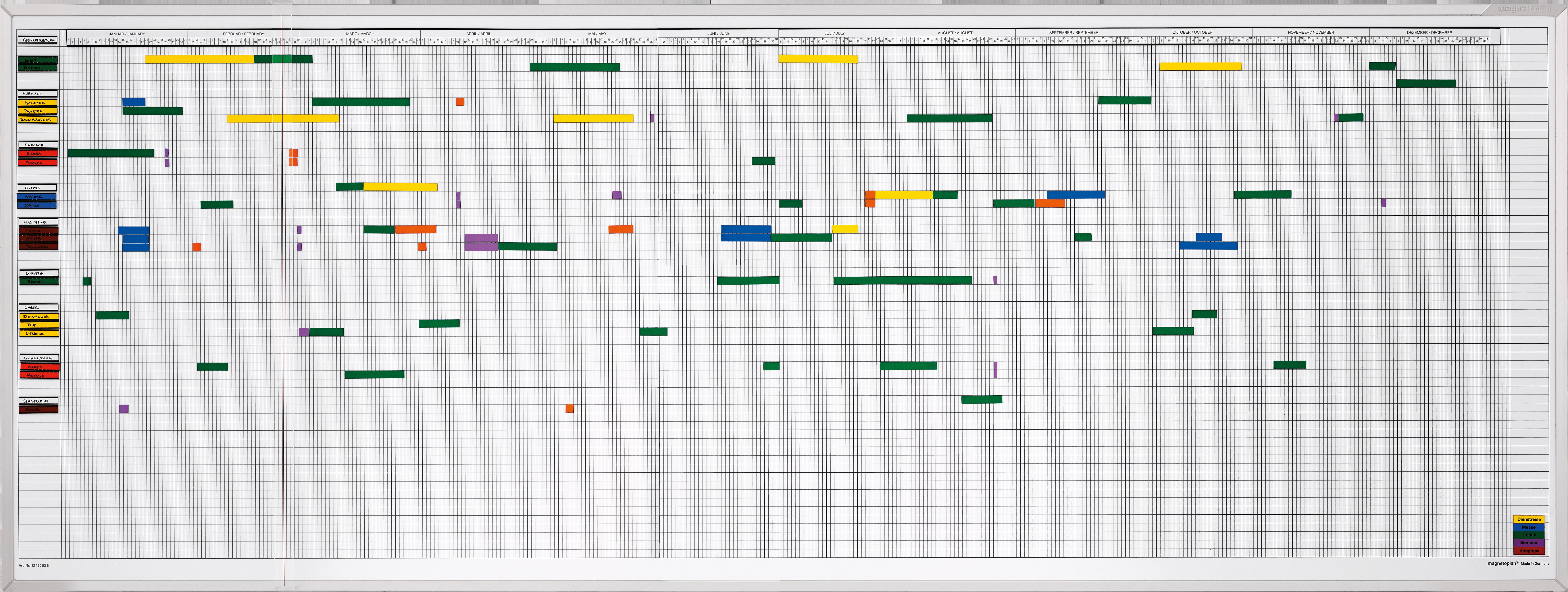Click the Sekretariat department label

click(38, 401)
